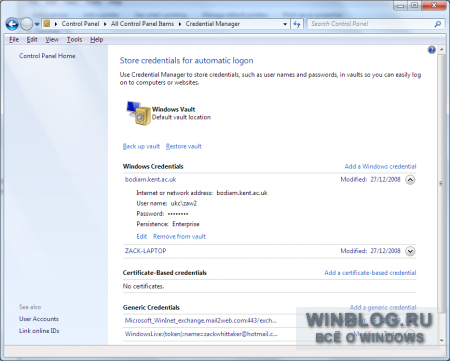Screen dimensions: 450x361
Task: Click the window Minimize button
Action: (401, 6)
